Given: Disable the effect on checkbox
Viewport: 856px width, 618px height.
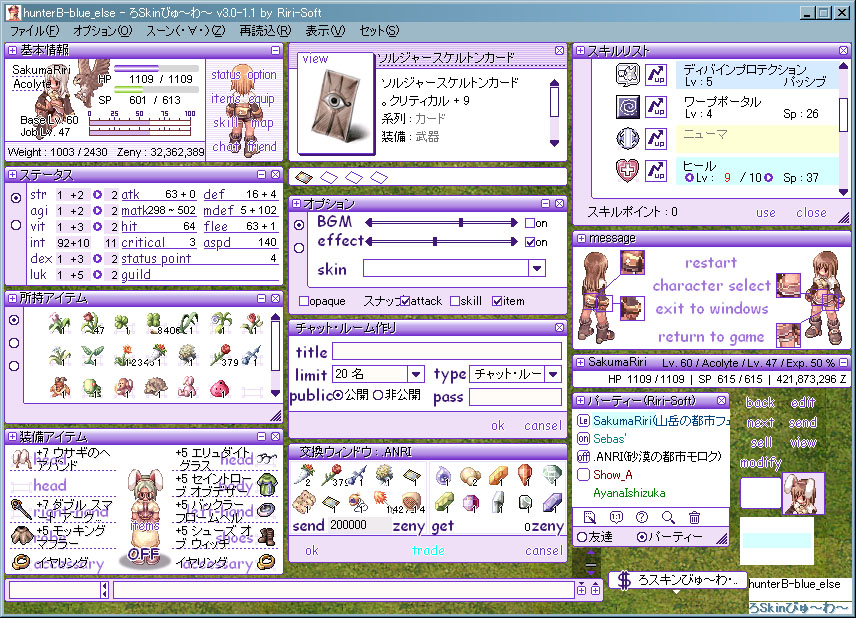Looking at the screenshot, I should tap(529, 242).
